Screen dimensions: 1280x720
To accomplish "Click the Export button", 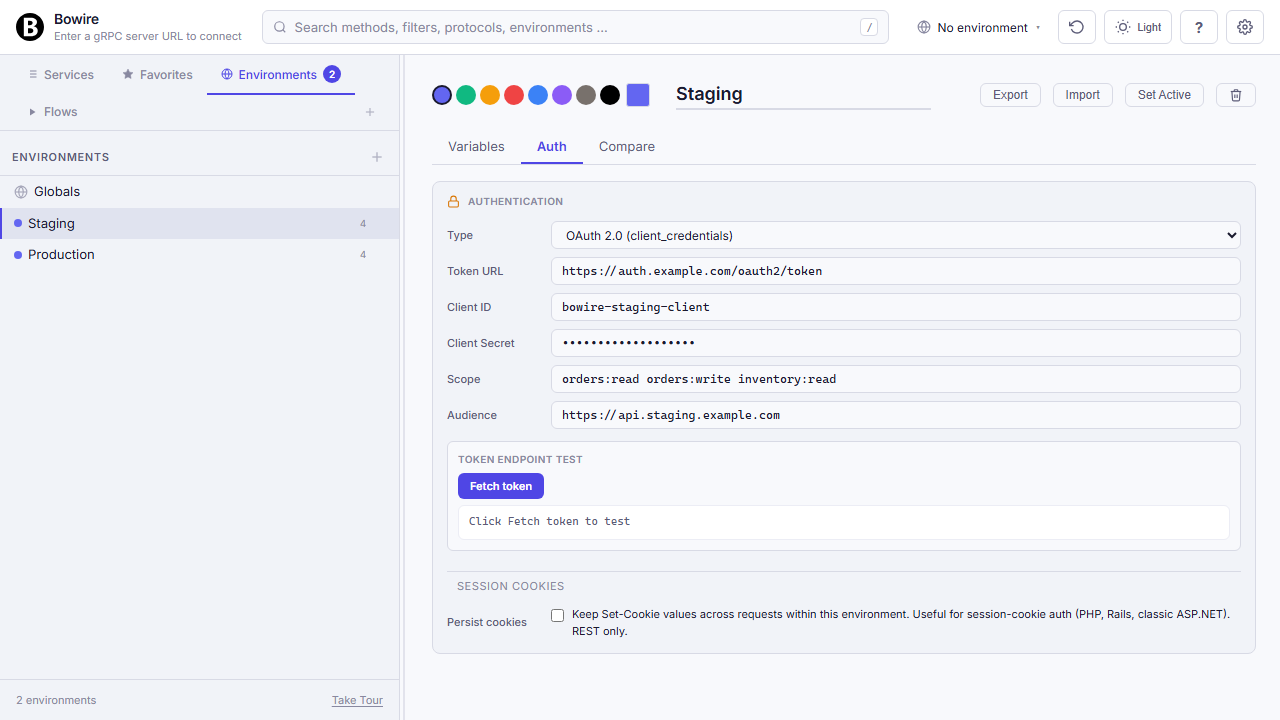I will [x=1010, y=95].
